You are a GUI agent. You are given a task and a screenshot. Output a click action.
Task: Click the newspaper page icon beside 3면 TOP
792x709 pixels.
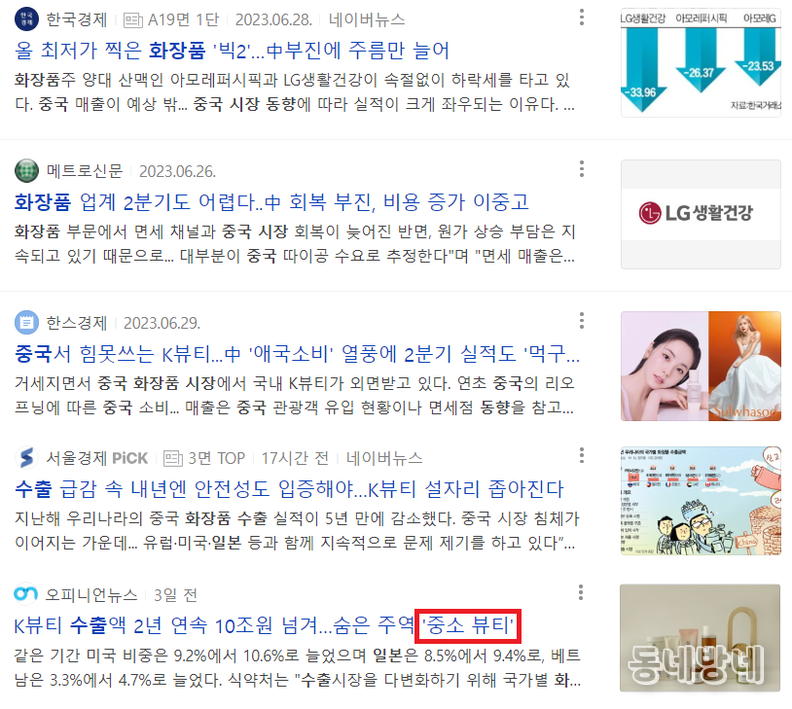173,458
